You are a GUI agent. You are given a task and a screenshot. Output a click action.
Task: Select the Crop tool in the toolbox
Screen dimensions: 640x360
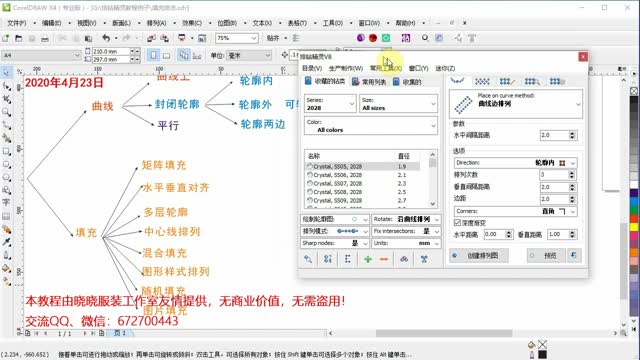click(x=6, y=99)
